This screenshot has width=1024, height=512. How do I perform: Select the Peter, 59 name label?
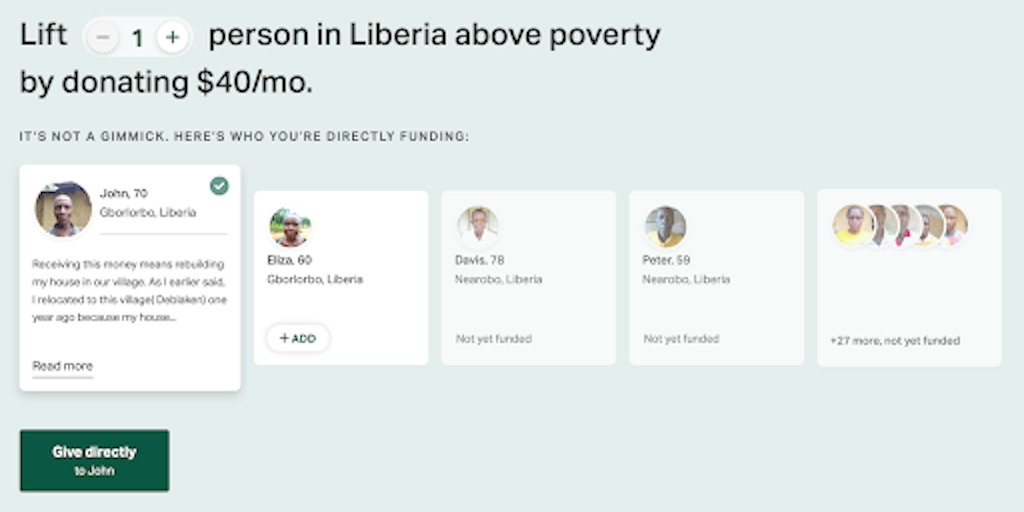click(667, 260)
